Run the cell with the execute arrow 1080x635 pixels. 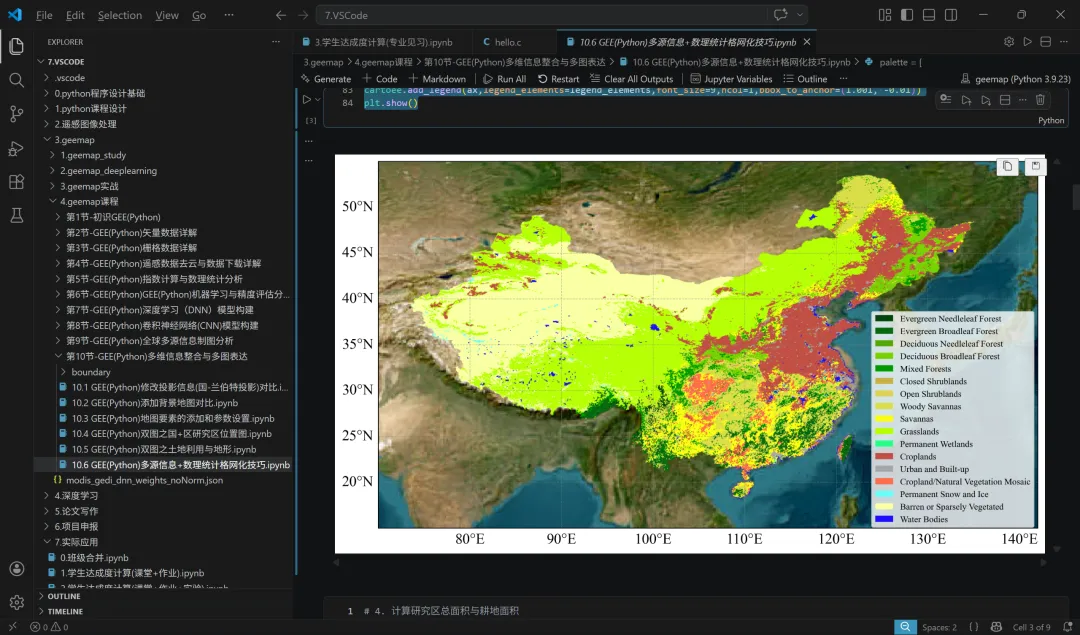pos(307,99)
